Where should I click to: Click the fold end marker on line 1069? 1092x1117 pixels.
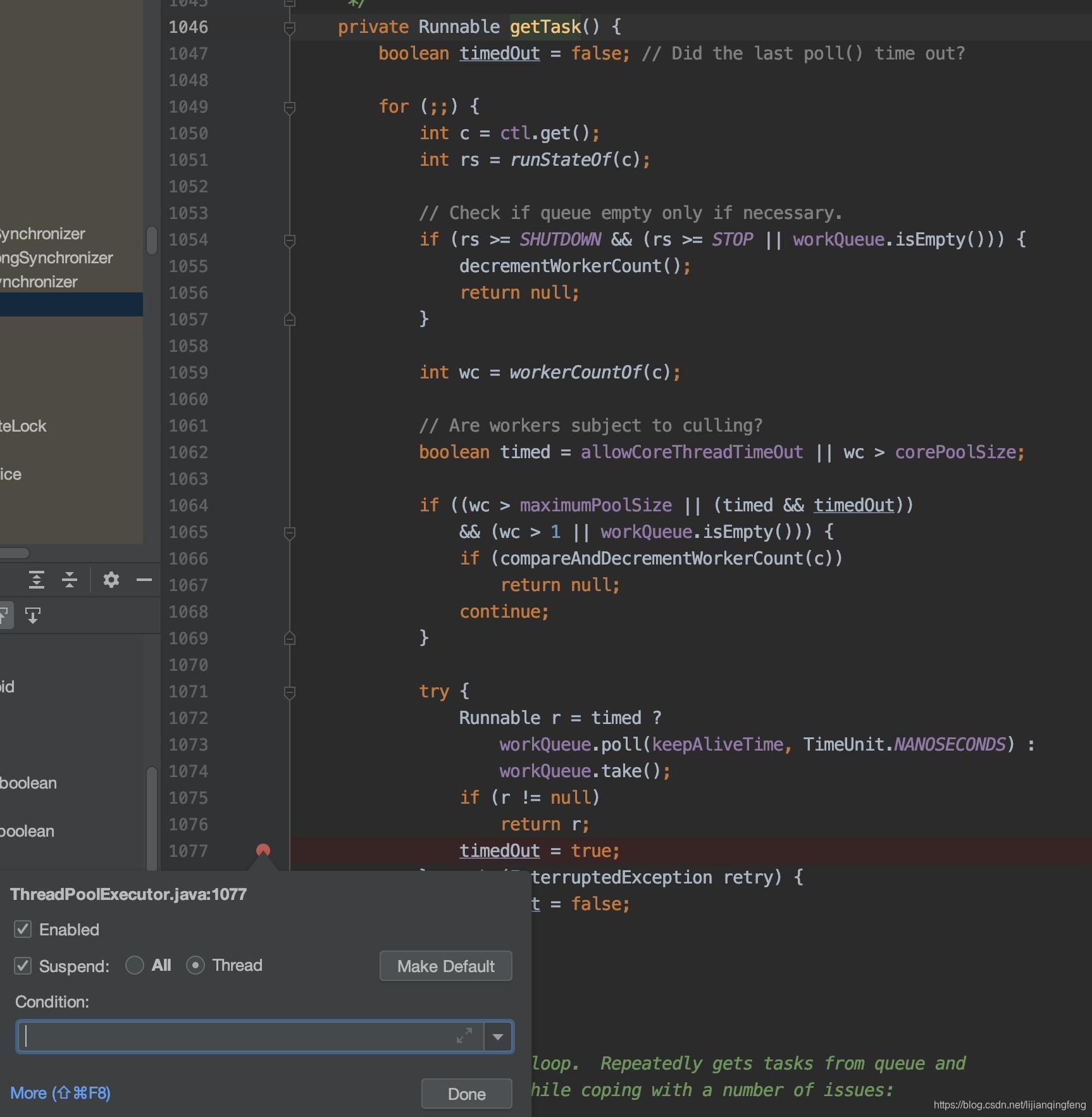point(290,639)
